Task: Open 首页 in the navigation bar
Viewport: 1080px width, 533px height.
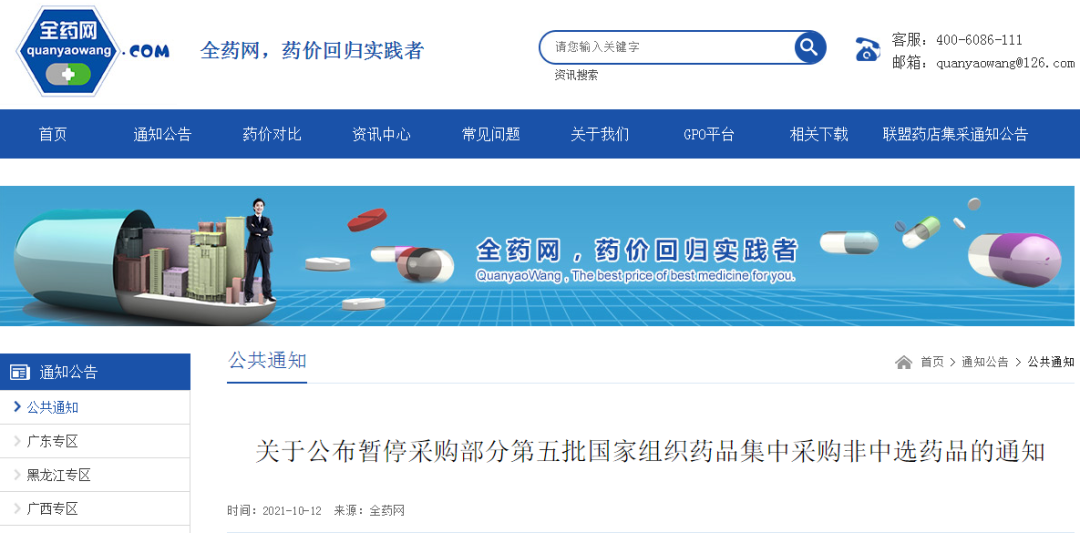Action: click(x=53, y=134)
